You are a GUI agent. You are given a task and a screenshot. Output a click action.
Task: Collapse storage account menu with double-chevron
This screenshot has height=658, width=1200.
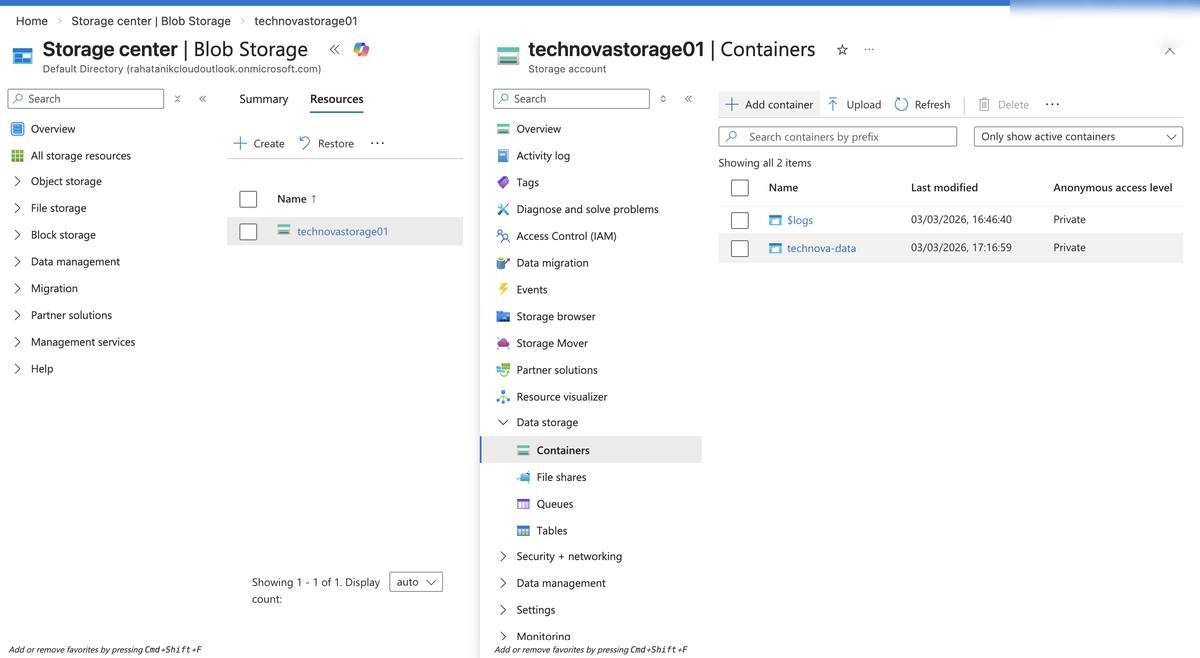coord(688,99)
